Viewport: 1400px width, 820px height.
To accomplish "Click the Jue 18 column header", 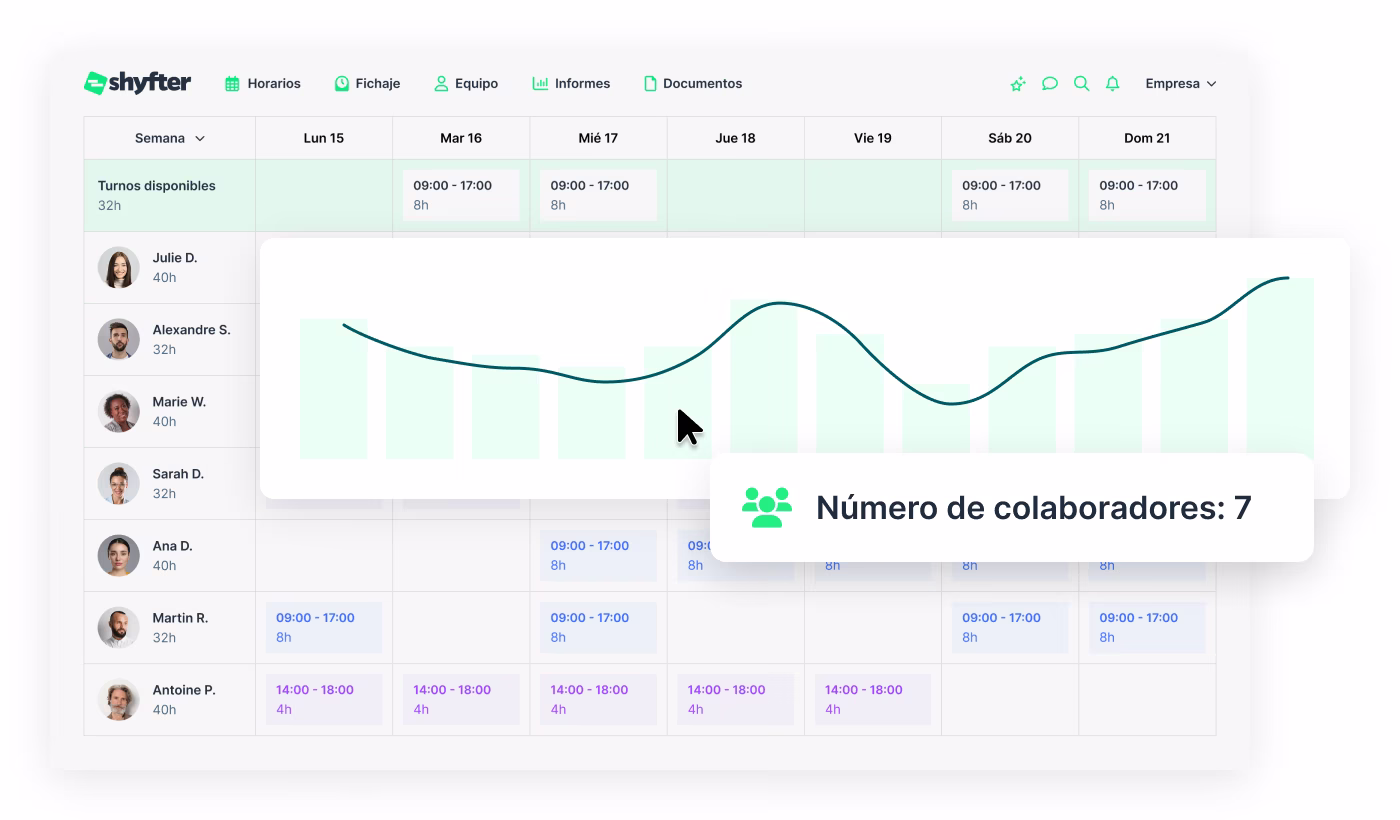I will (735, 138).
